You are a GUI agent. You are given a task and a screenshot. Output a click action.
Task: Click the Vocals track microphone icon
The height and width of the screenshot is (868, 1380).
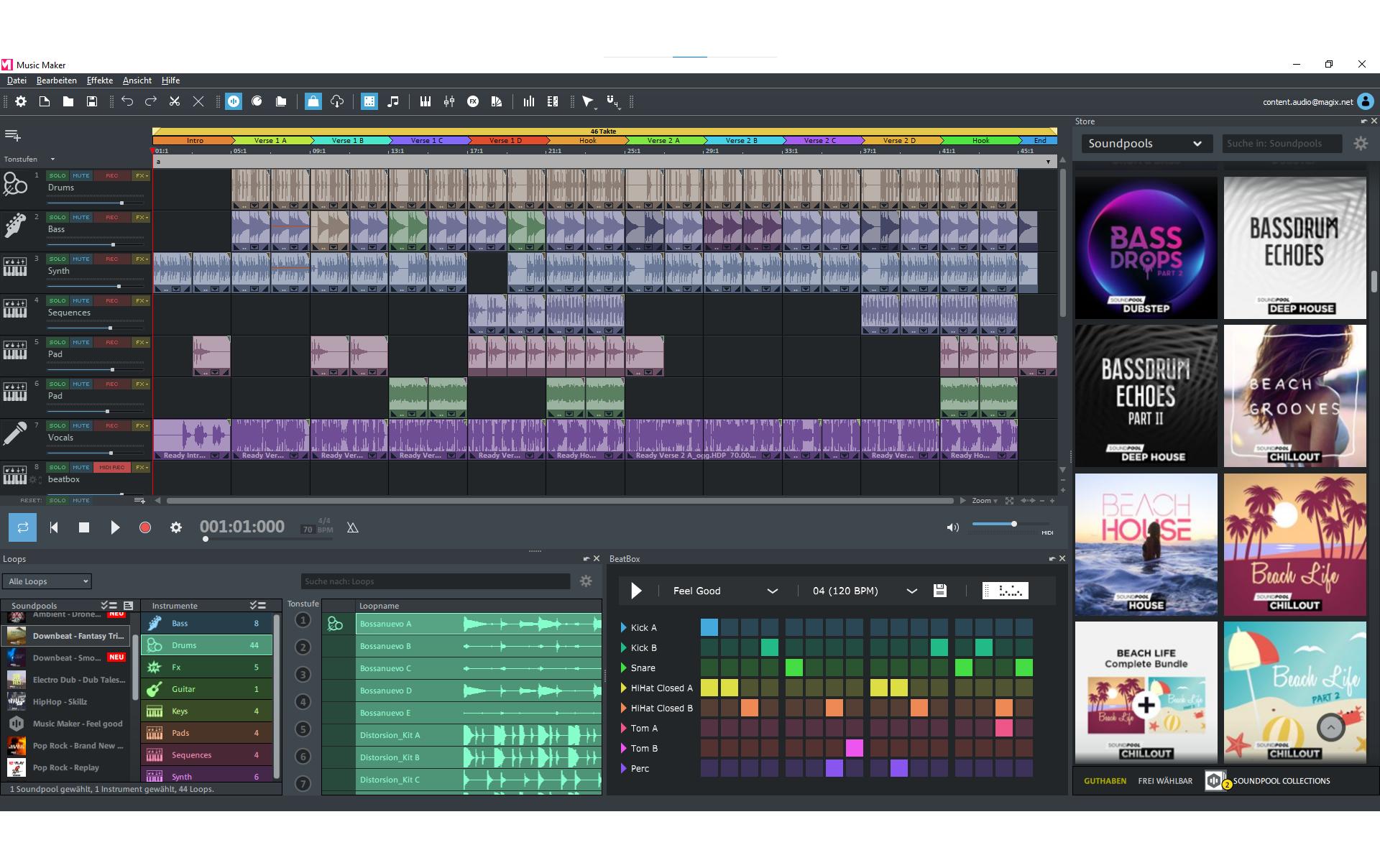tap(15, 434)
